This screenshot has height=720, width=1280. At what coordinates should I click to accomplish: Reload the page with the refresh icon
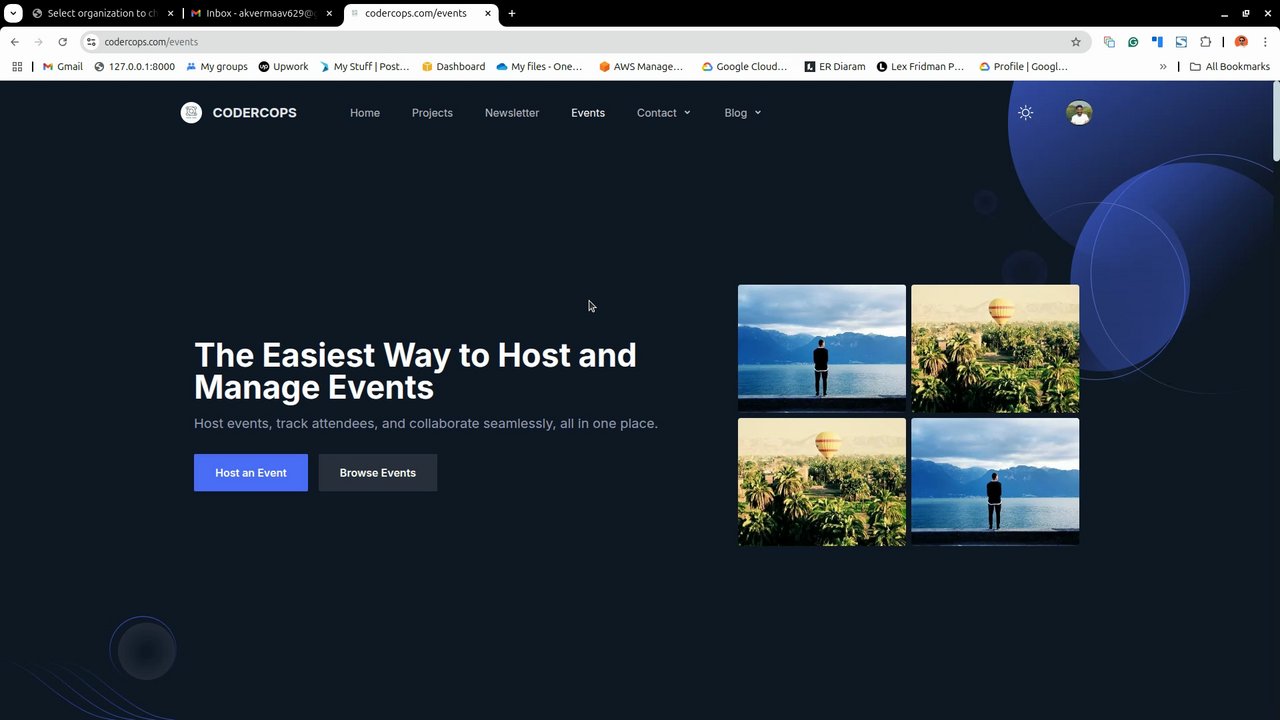(62, 42)
